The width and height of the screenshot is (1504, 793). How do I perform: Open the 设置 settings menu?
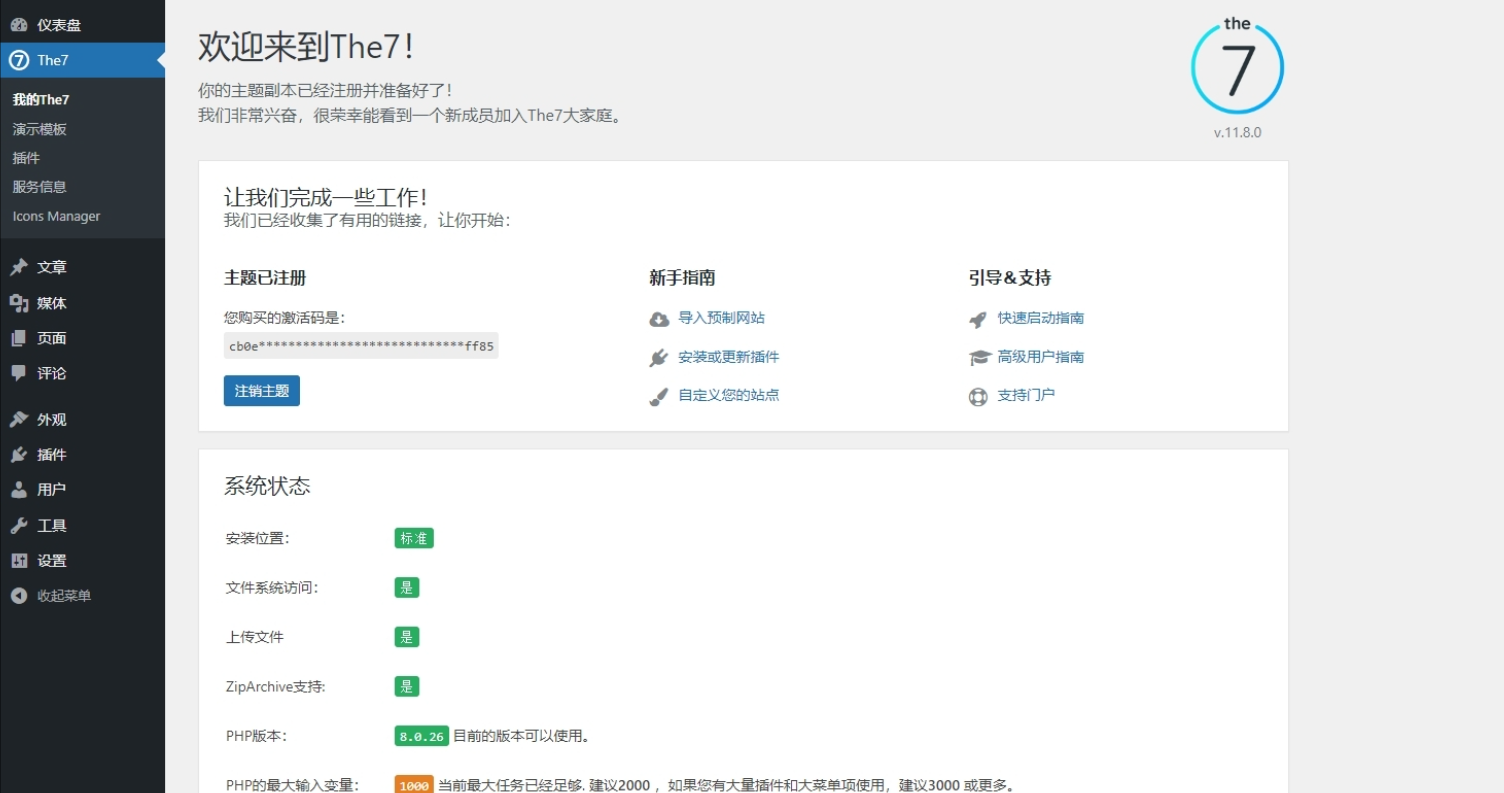tap(82, 561)
